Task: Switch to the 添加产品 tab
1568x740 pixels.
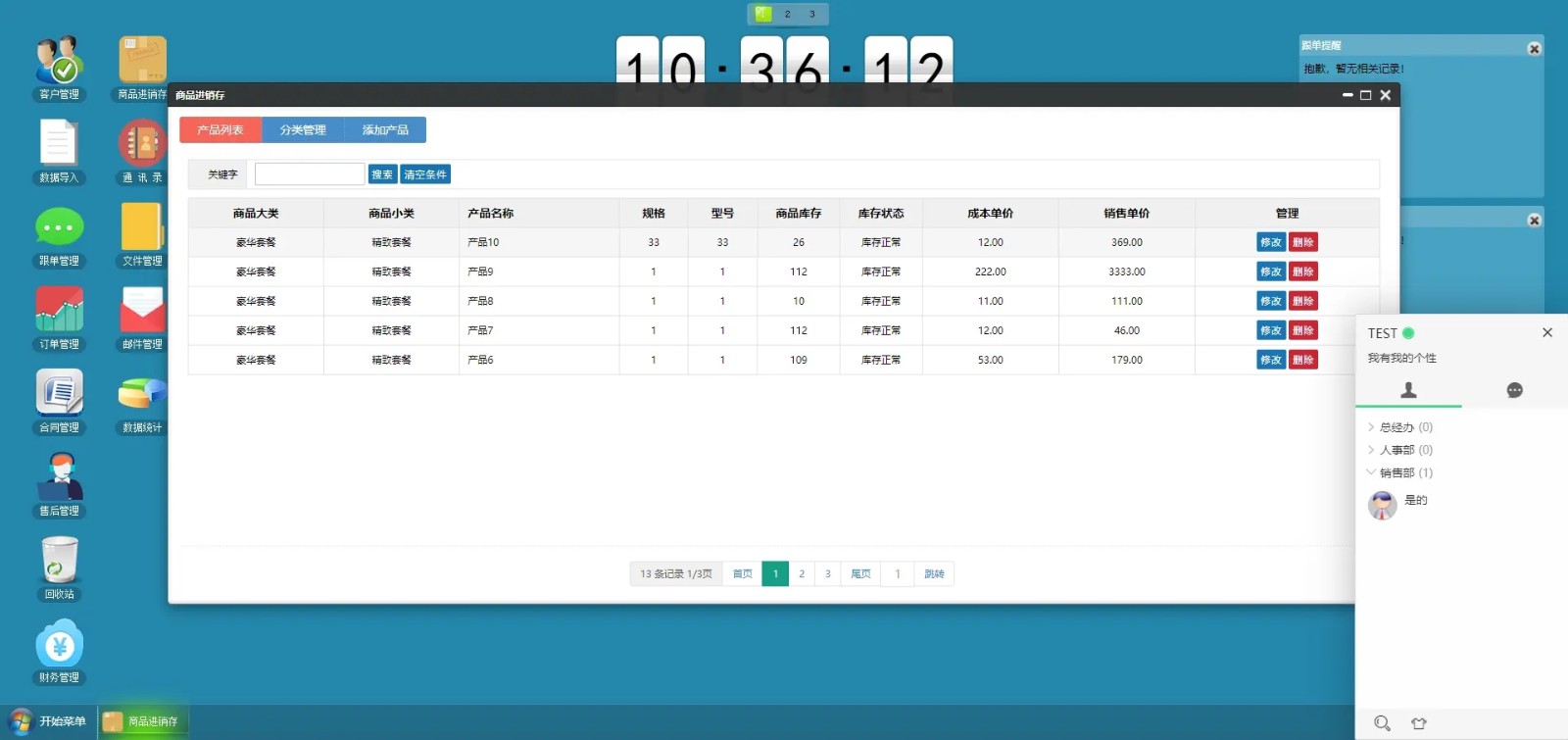Action: click(385, 130)
